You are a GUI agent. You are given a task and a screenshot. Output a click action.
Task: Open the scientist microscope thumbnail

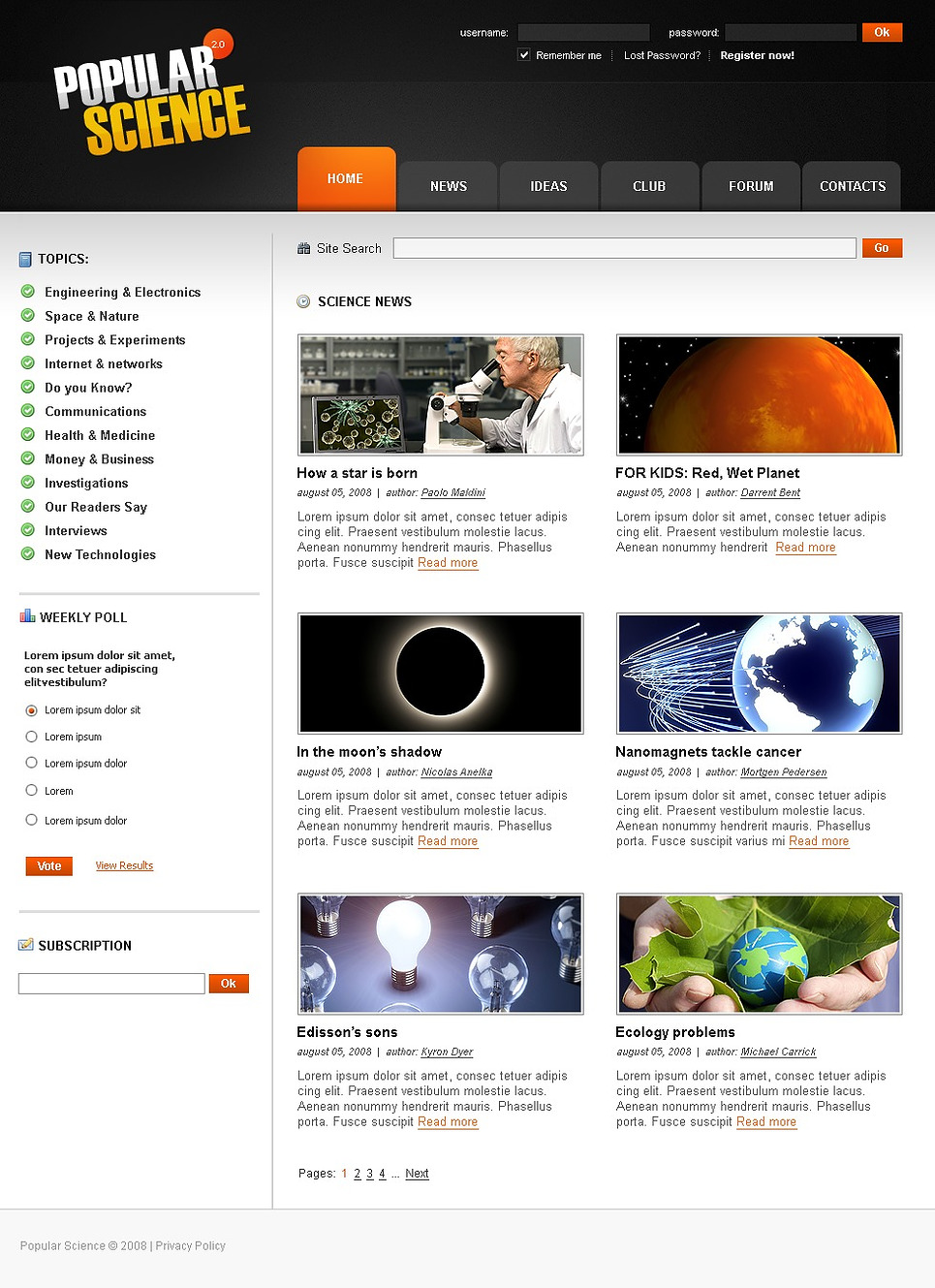(x=441, y=394)
